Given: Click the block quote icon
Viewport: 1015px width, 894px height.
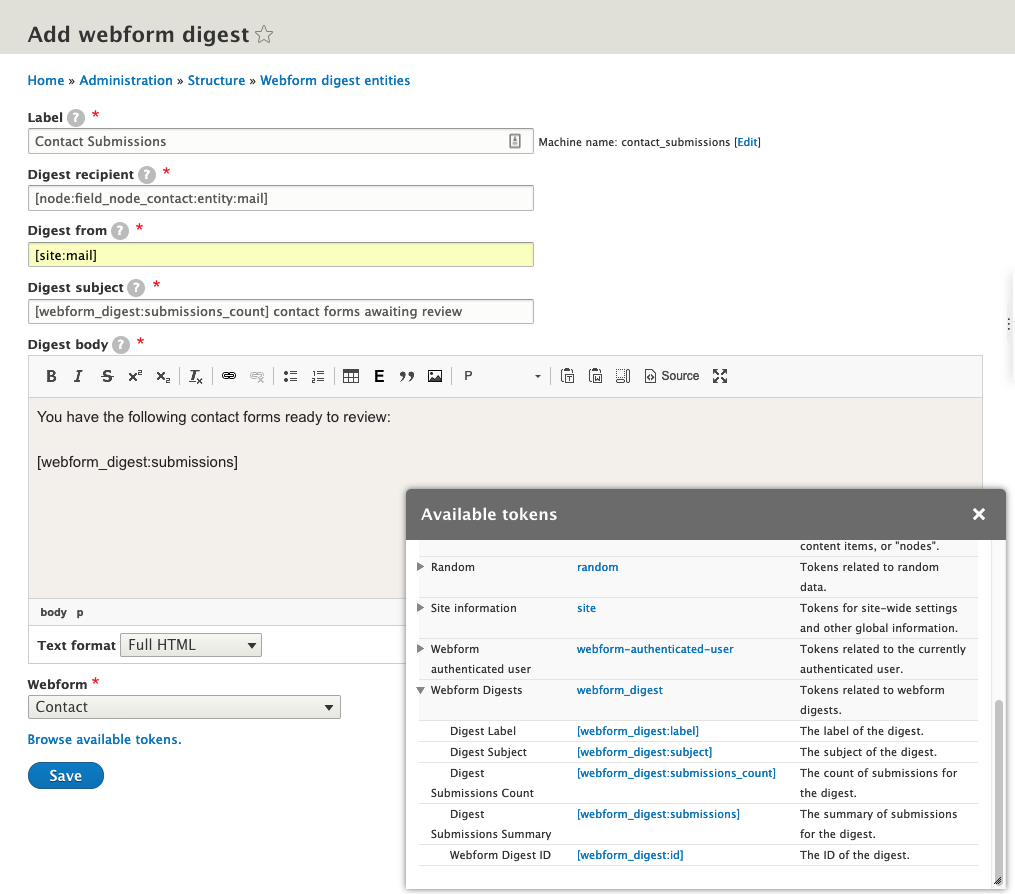Looking at the screenshot, I should pos(407,376).
